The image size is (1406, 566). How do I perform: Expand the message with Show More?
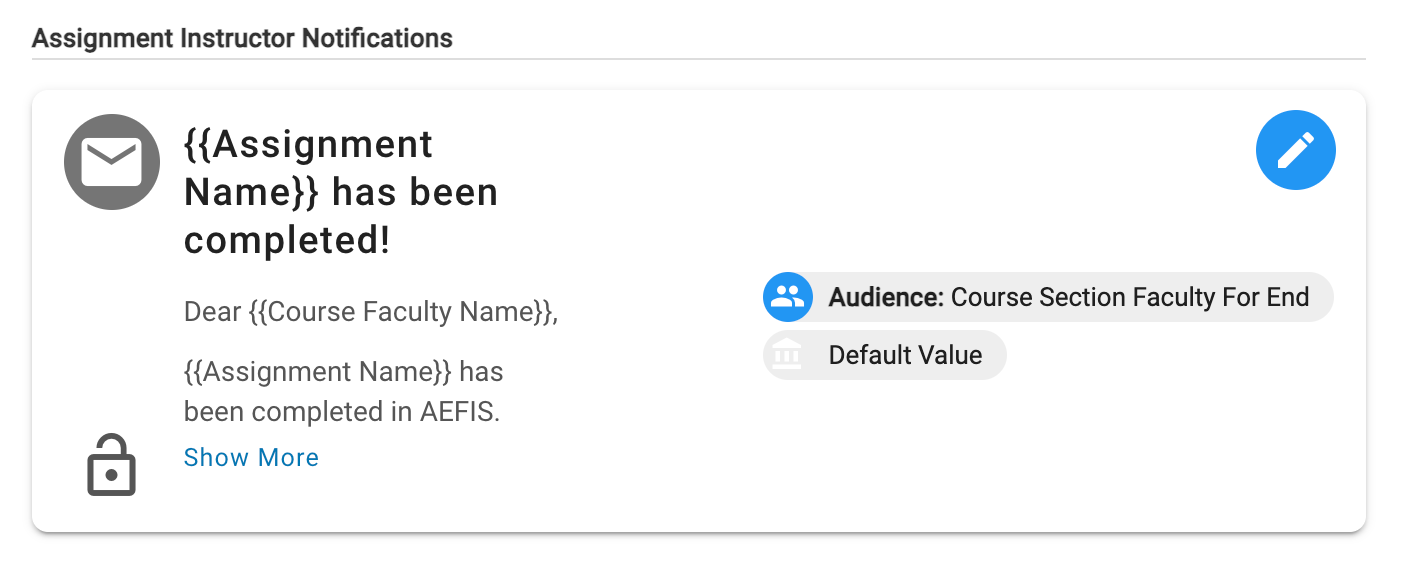tap(251, 457)
